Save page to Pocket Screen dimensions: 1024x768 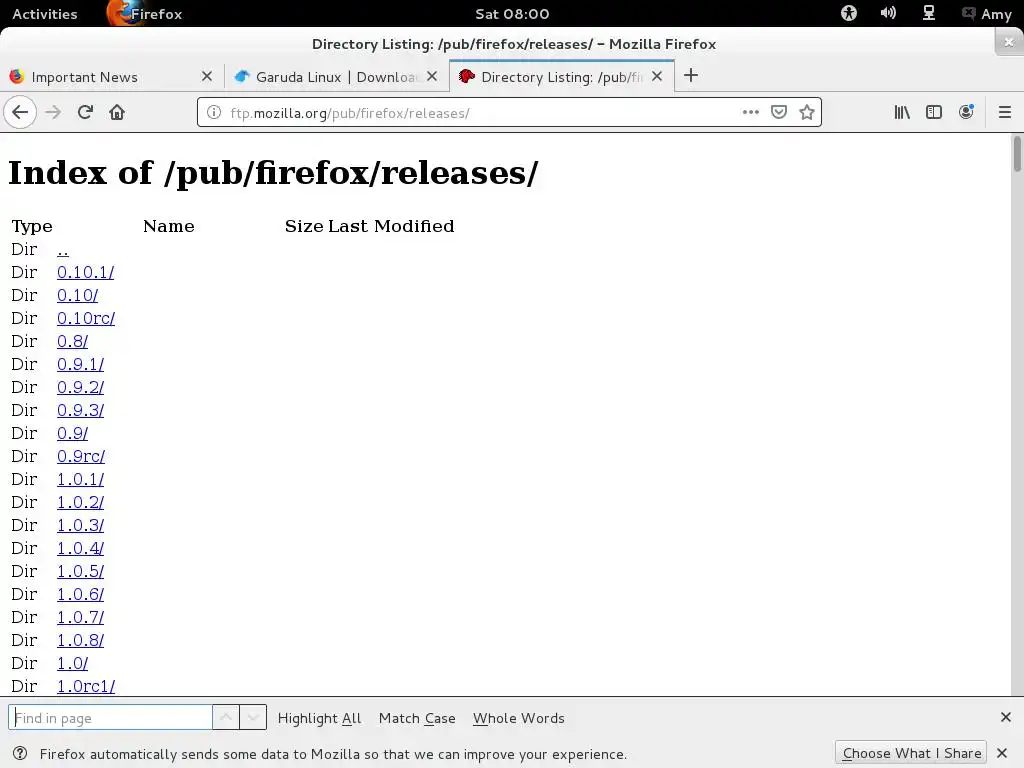(x=778, y=112)
